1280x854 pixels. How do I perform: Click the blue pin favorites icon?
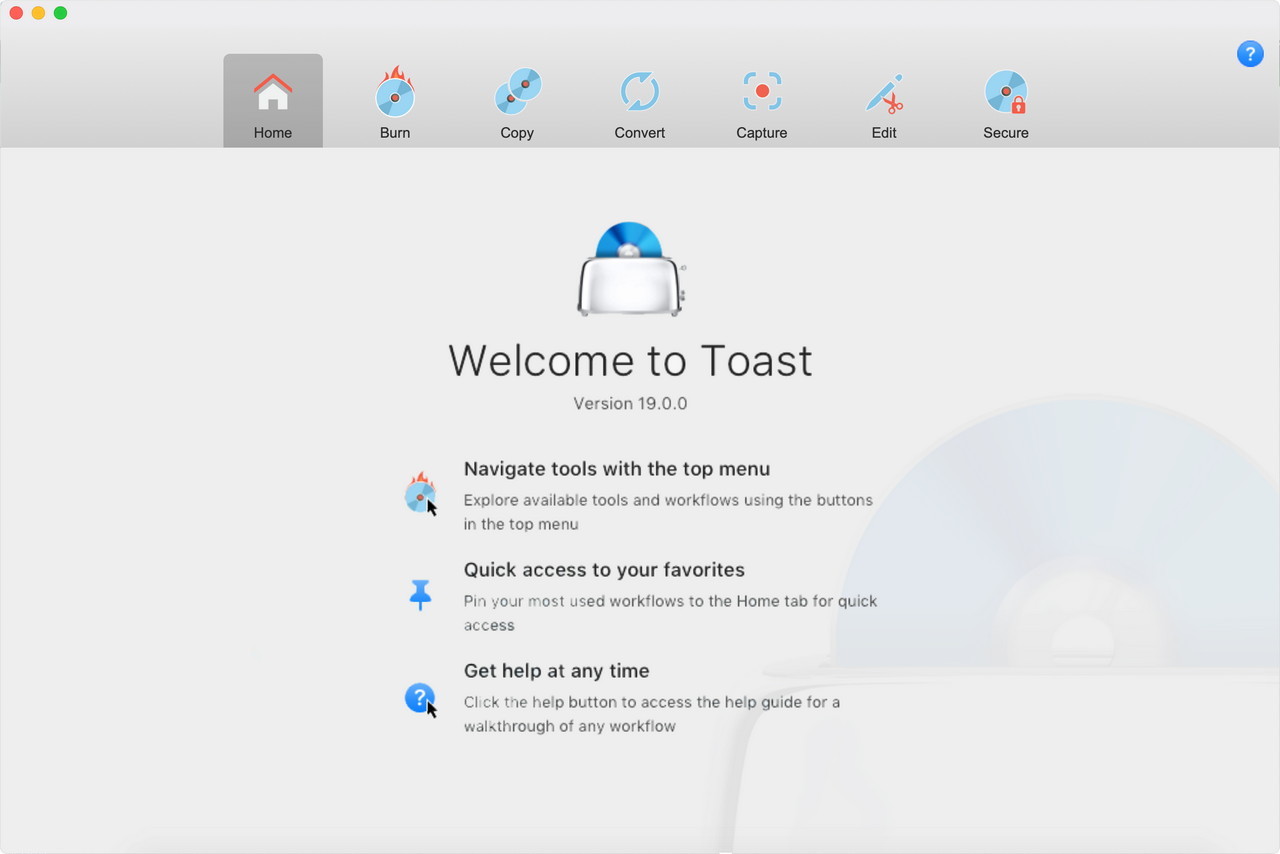click(x=421, y=595)
